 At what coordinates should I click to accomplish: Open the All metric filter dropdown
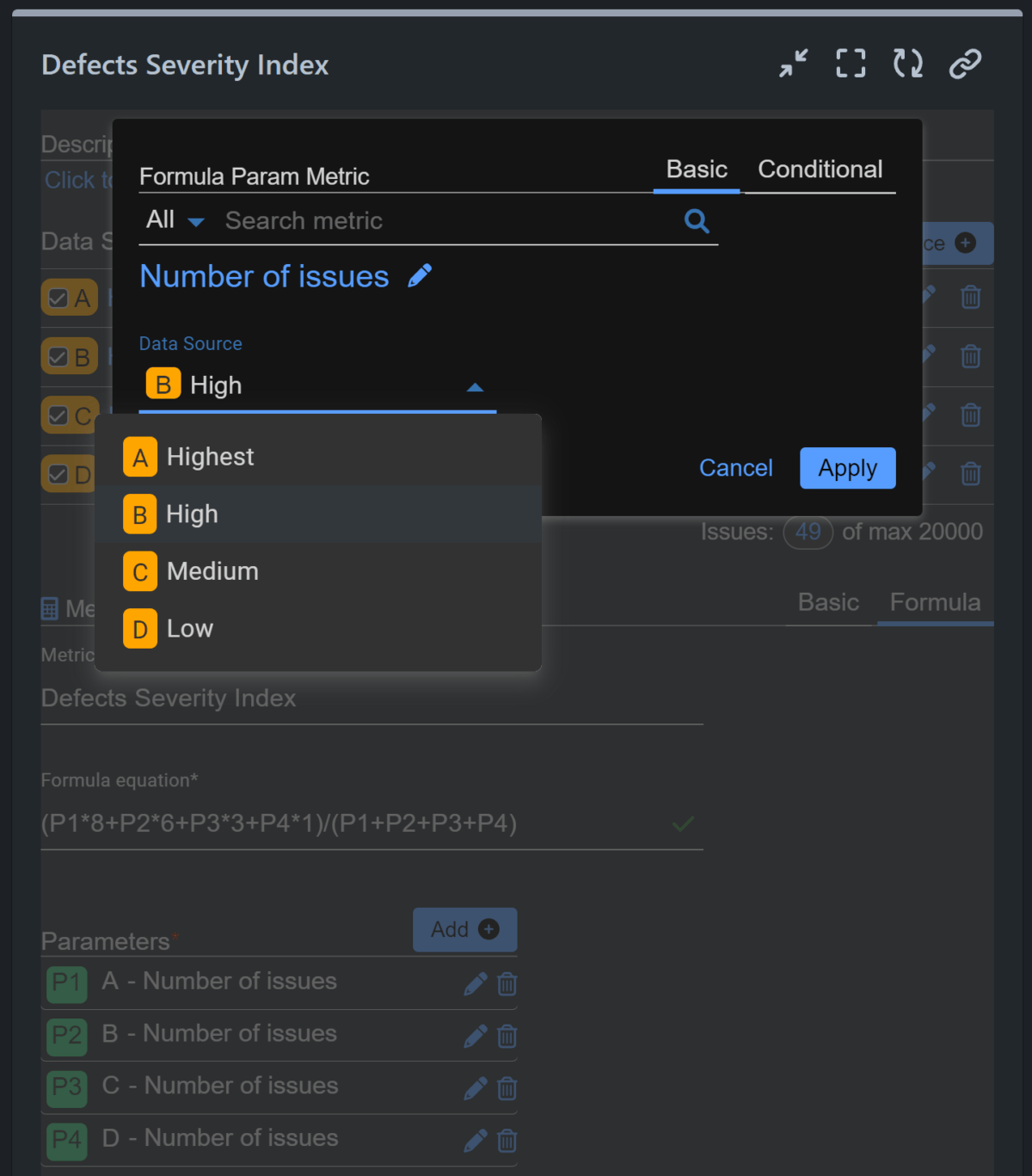click(174, 220)
